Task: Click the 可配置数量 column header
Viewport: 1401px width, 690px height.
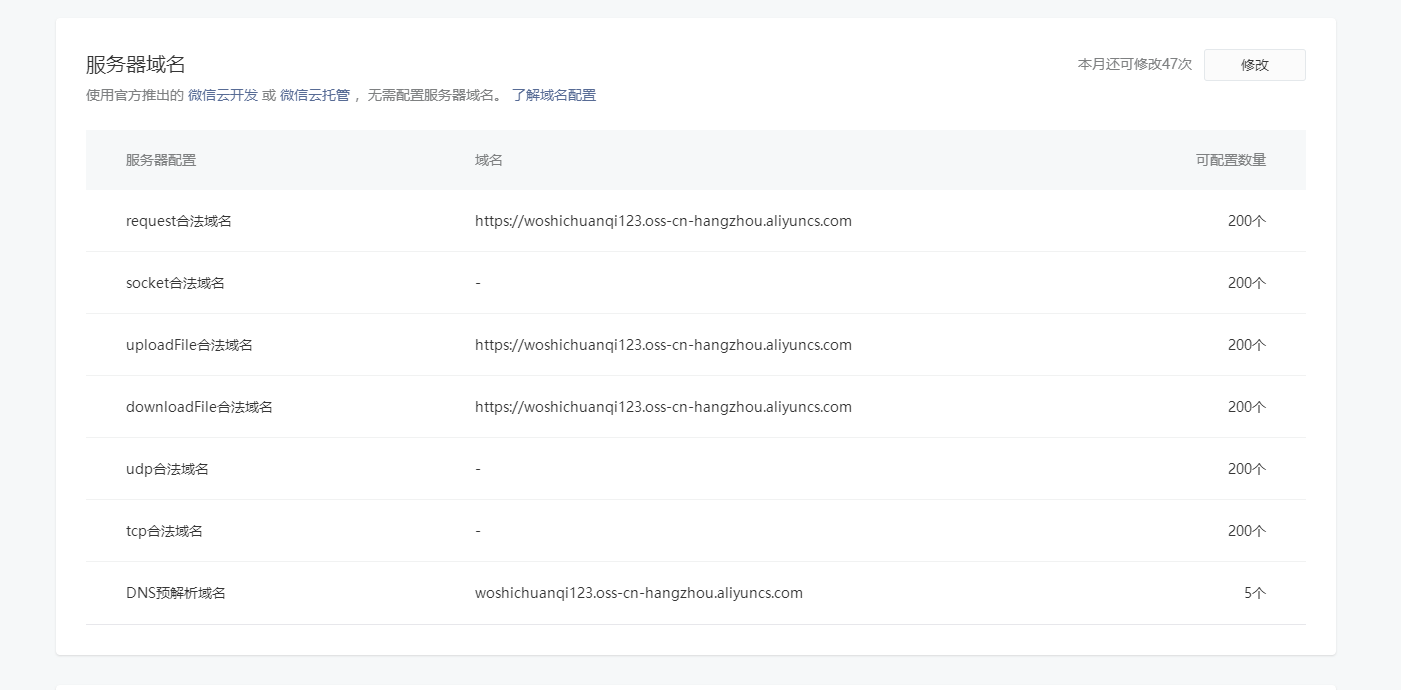Action: 1231,160
